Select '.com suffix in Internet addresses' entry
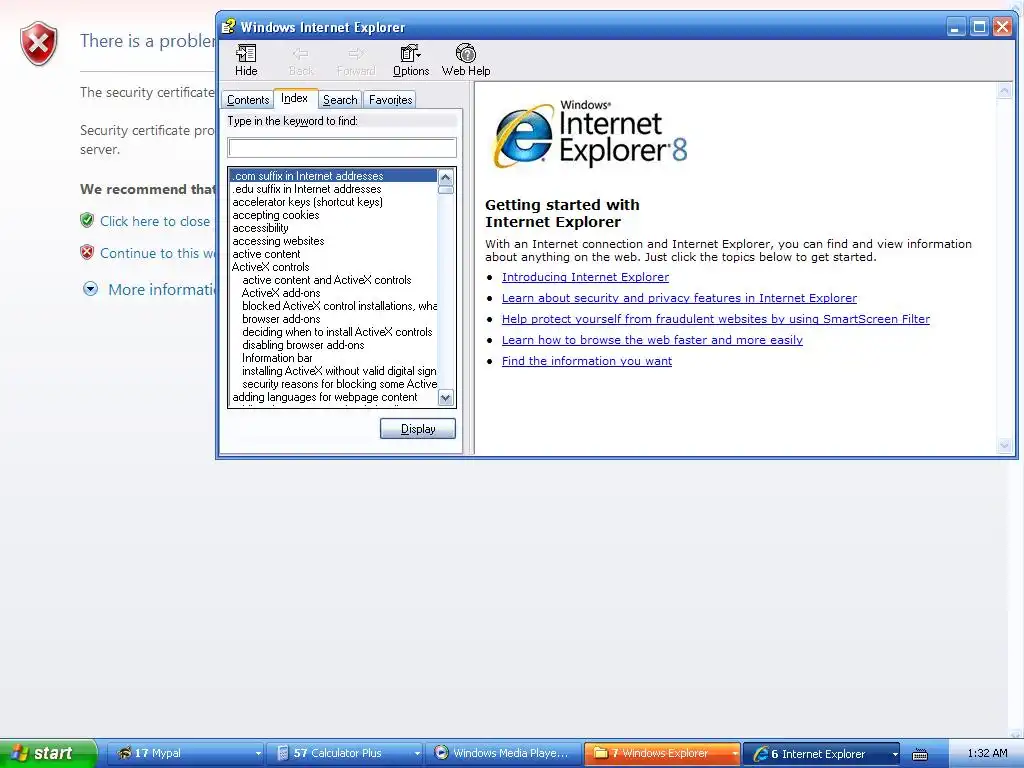Viewport: 1024px width, 768px height. [334, 176]
